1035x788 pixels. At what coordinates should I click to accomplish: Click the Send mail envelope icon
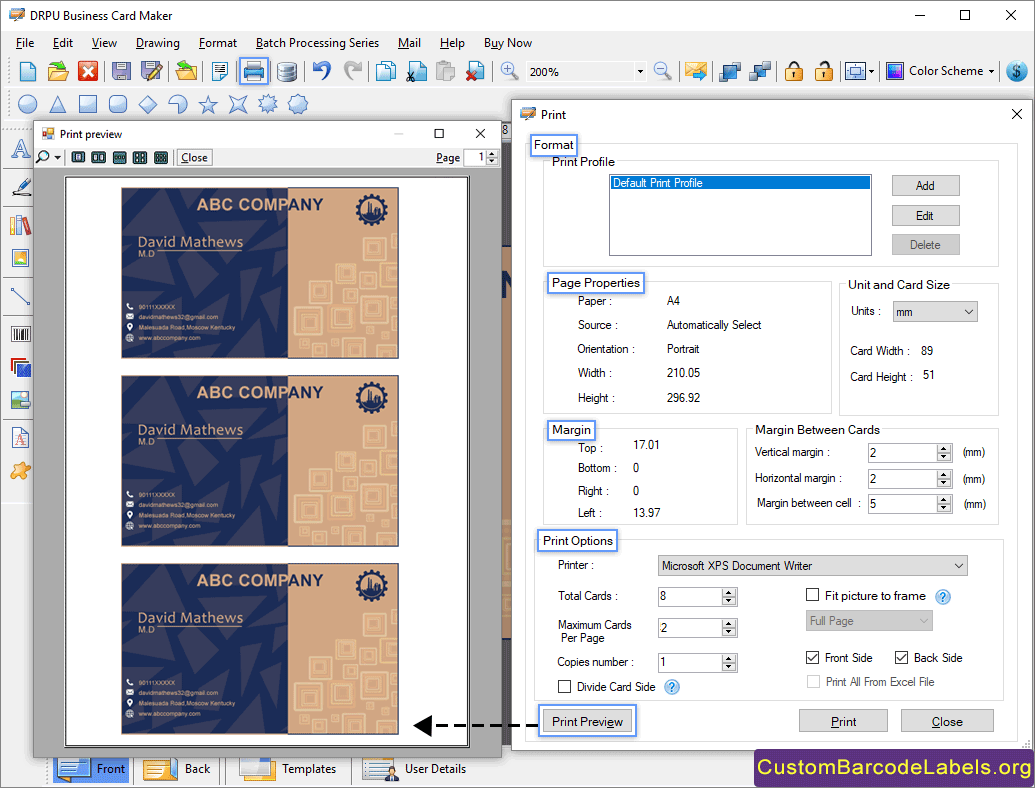click(x=696, y=71)
